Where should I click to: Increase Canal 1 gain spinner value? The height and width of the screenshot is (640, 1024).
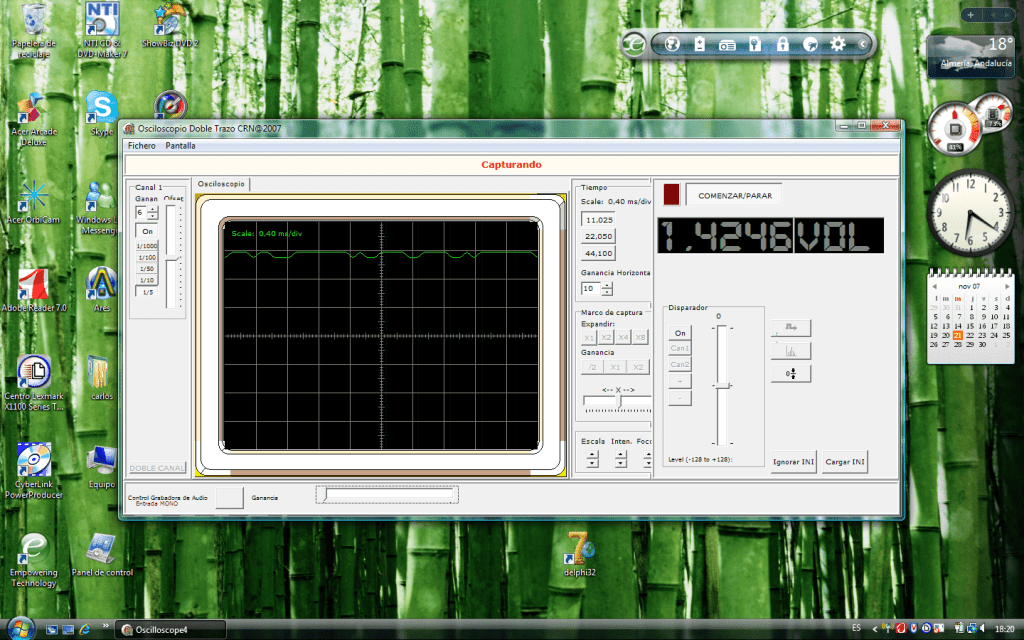point(153,209)
